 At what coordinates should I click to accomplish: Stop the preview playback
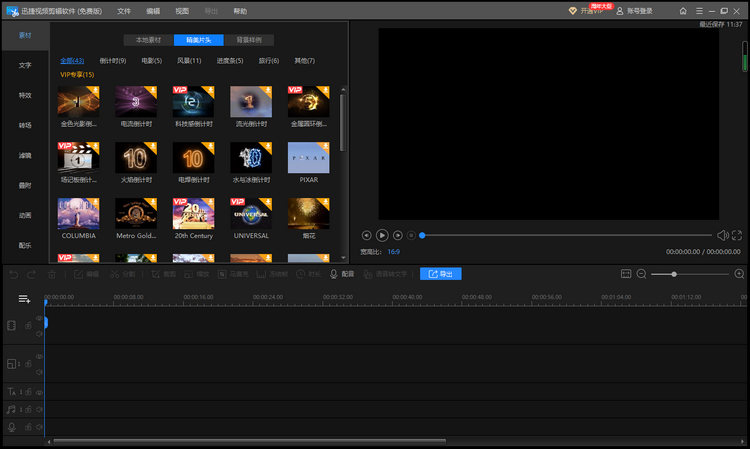(411, 235)
